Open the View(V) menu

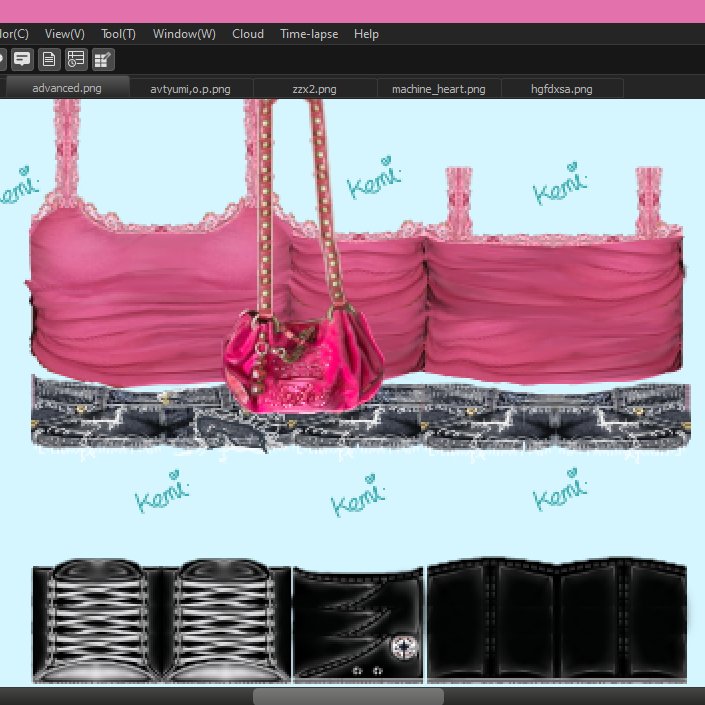[x=65, y=34]
